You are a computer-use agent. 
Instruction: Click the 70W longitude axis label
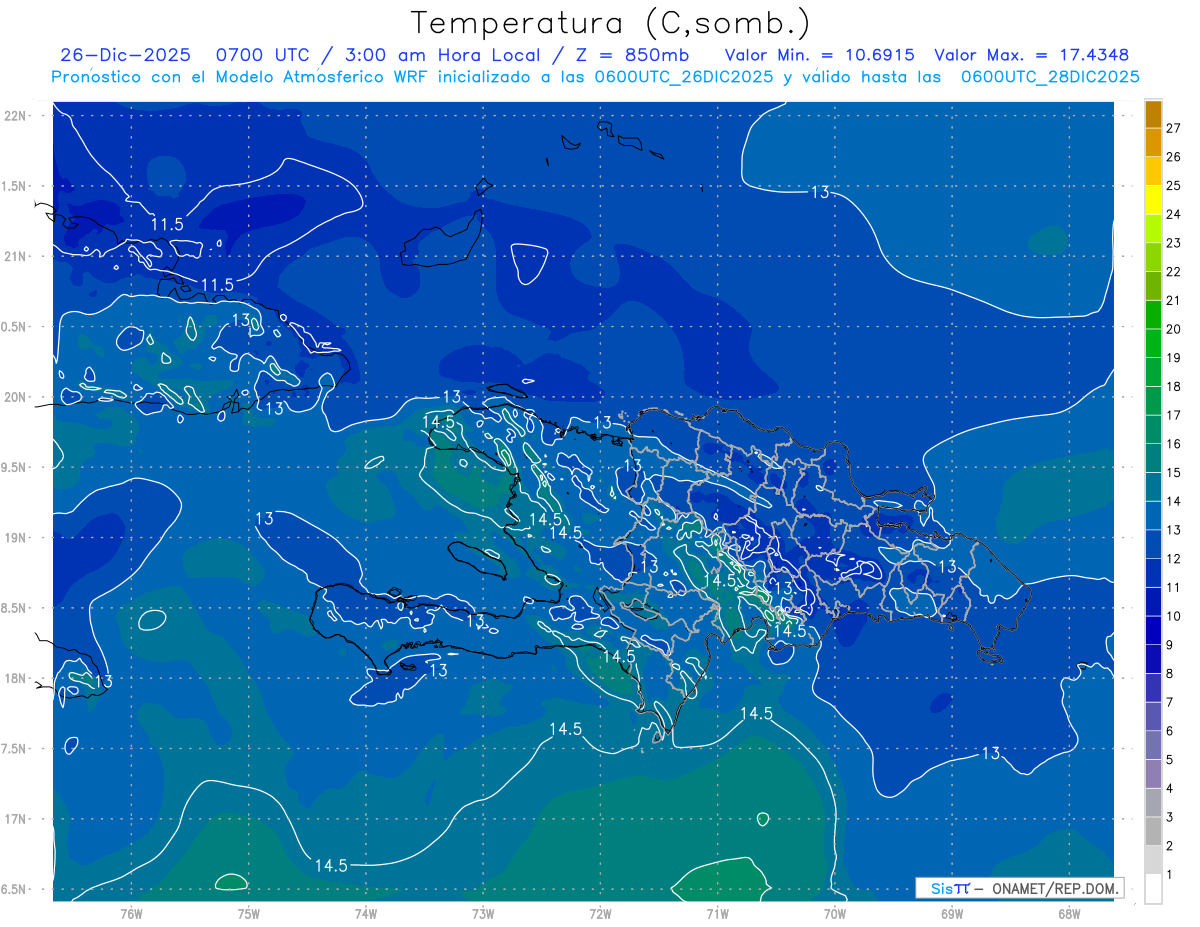[x=834, y=913]
